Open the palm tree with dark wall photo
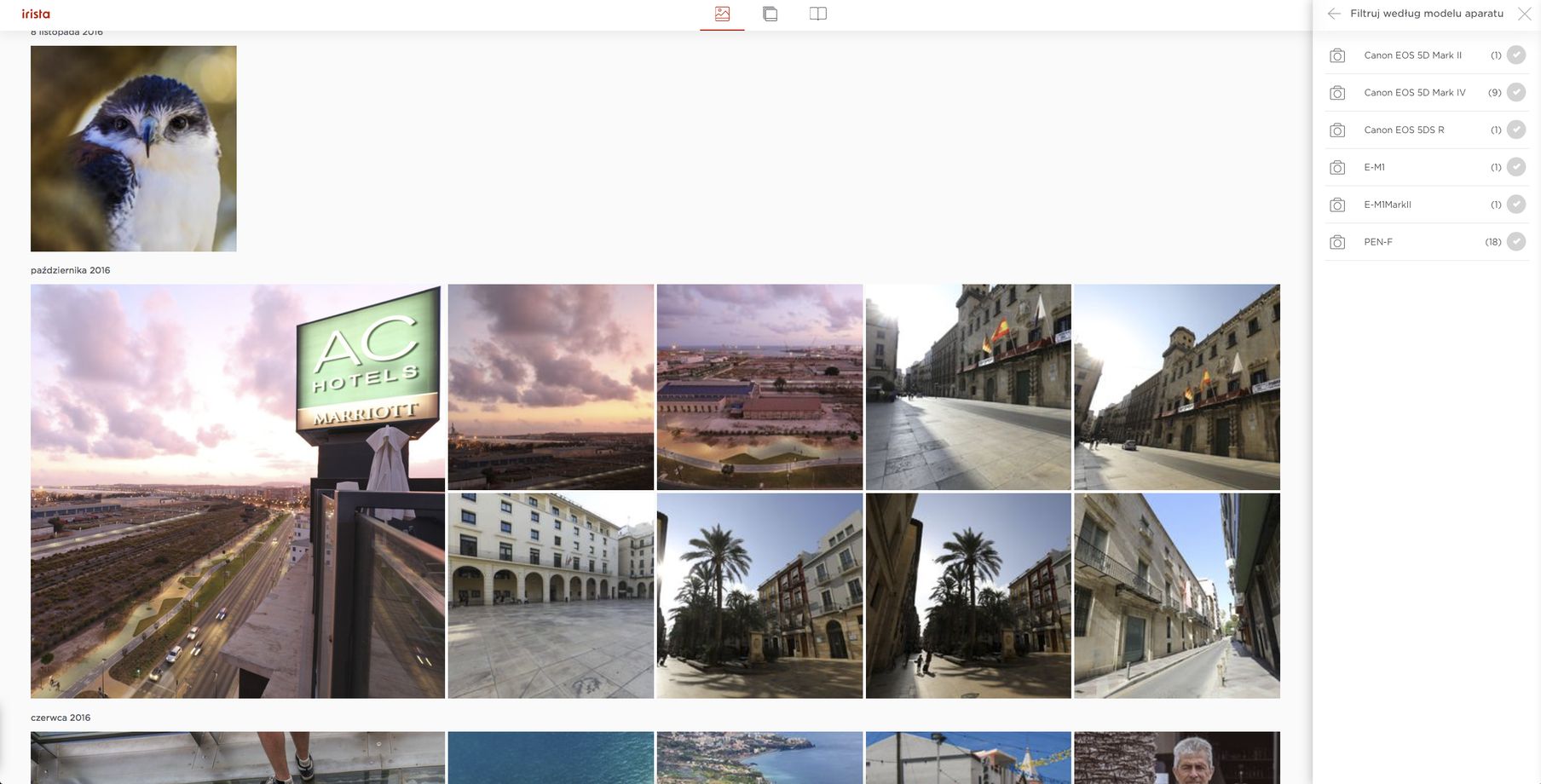 (968, 596)
